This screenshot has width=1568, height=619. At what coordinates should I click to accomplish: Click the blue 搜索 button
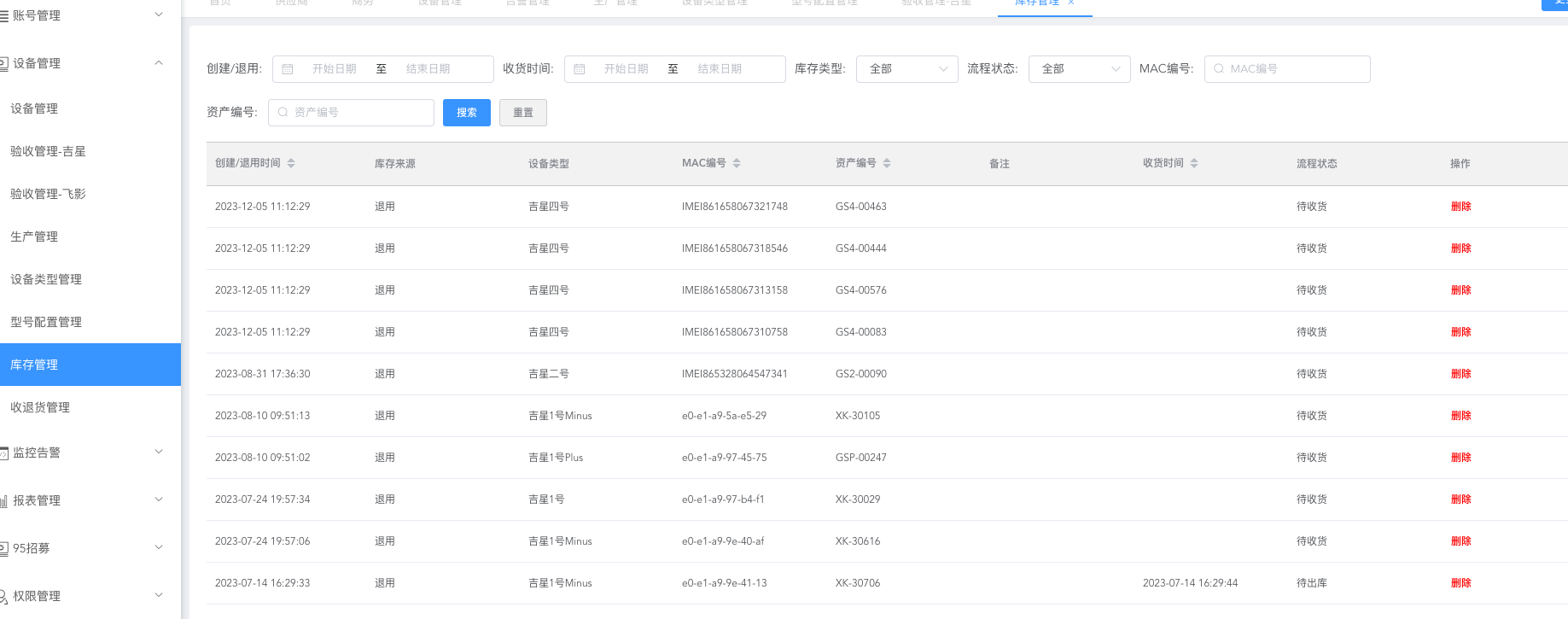click(x=467, y=113)
